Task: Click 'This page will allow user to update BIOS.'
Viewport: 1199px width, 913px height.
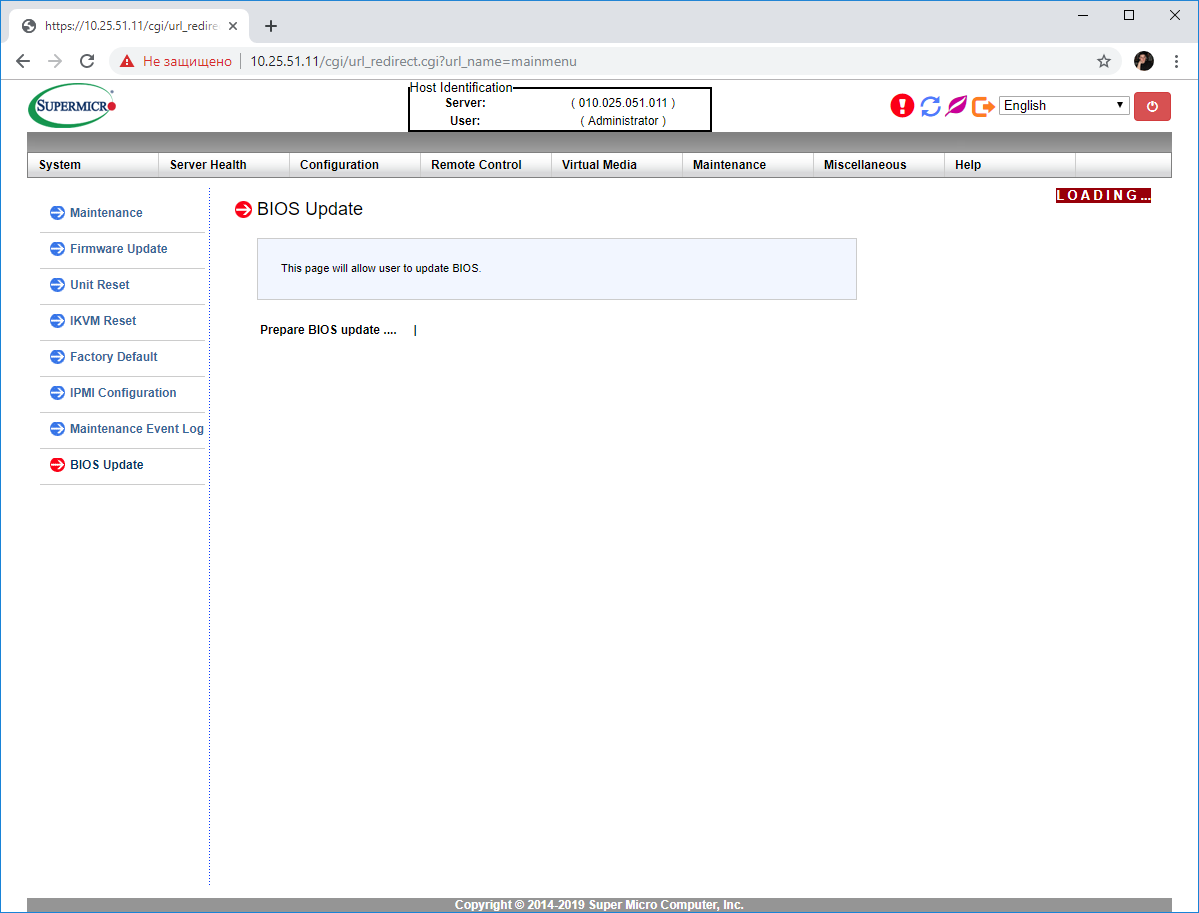Action: point(381,268)
